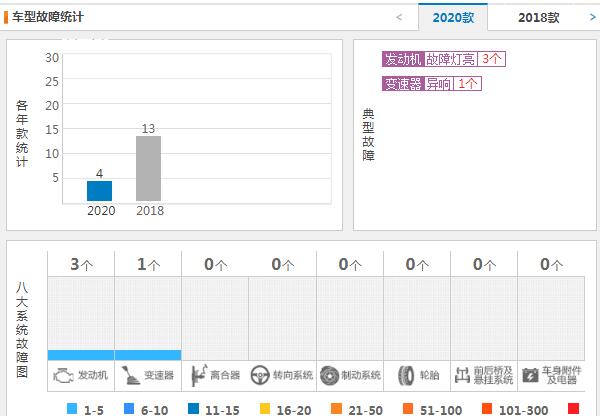Image resolution: width=600 pixels, height=416 pixels.
Task: Click the 车型故障统计 section title
Action: (48, 17)
